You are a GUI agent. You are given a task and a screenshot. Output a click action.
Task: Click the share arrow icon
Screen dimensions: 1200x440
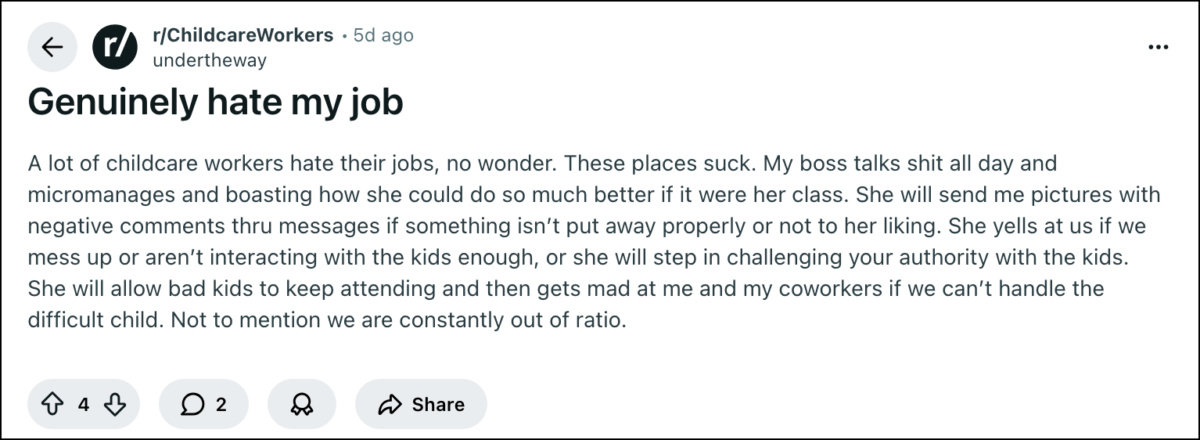pyautogui.click(x=389, y=404)
